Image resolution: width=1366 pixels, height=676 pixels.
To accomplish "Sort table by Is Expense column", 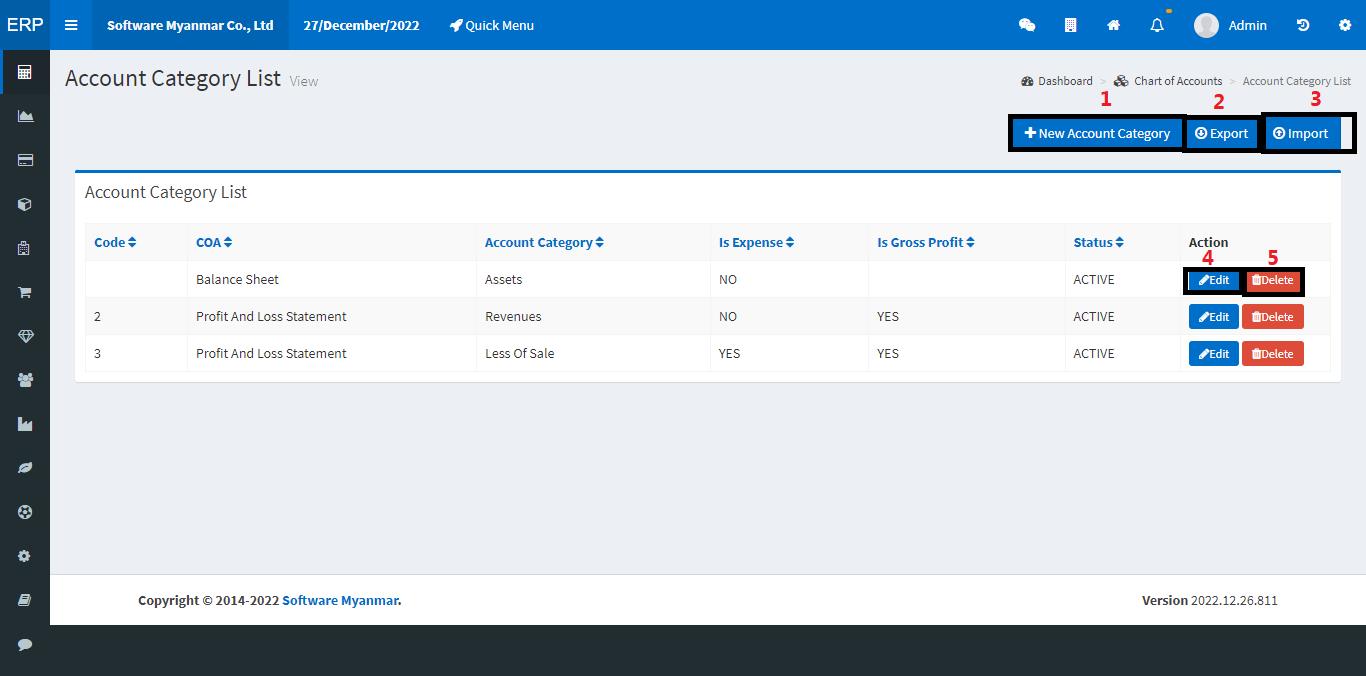I will pyautogui.click(x=756, y=242).
